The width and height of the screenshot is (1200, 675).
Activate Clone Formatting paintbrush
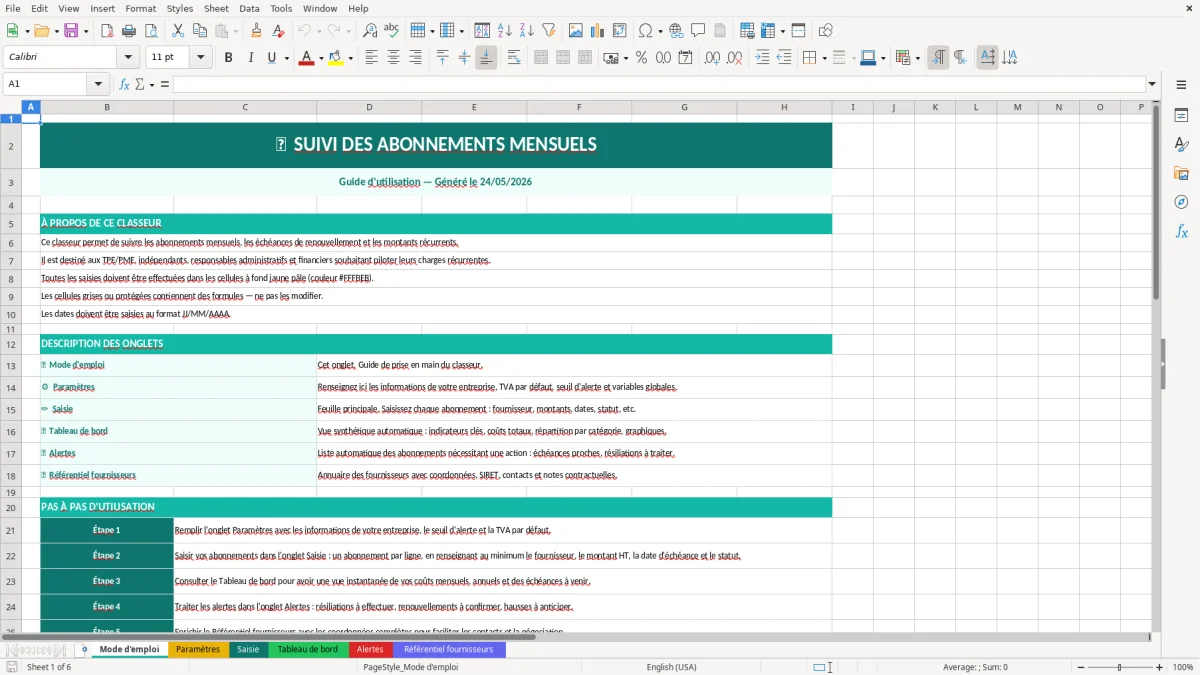(x=256, y=31)
